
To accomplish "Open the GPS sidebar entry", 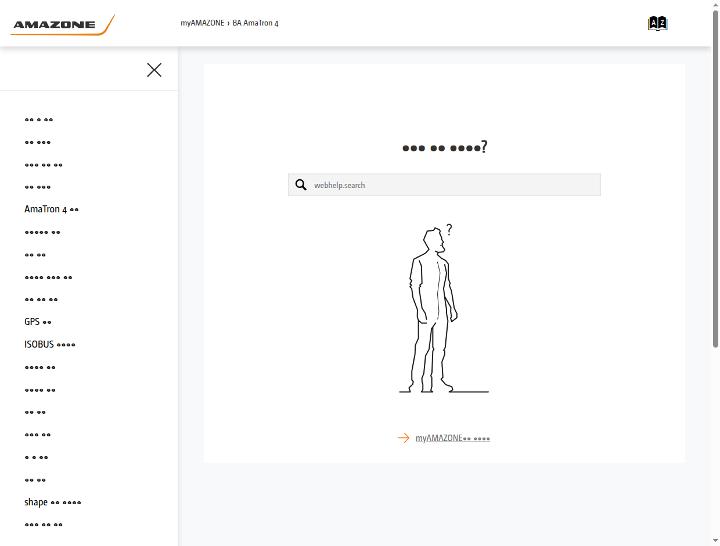I will coord(38,322).
